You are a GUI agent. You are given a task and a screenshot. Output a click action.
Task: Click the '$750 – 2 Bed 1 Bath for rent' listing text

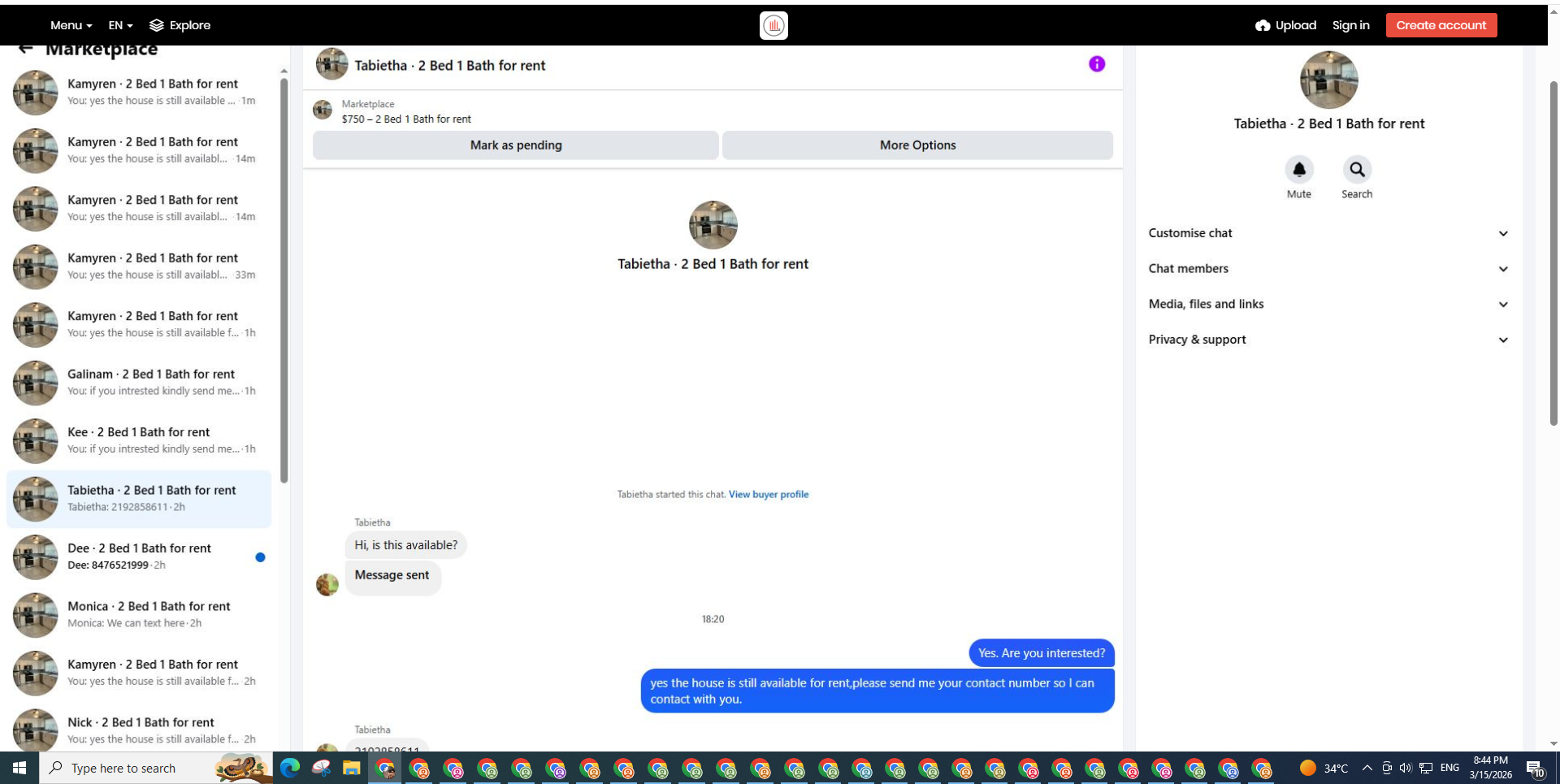[406, 119]
